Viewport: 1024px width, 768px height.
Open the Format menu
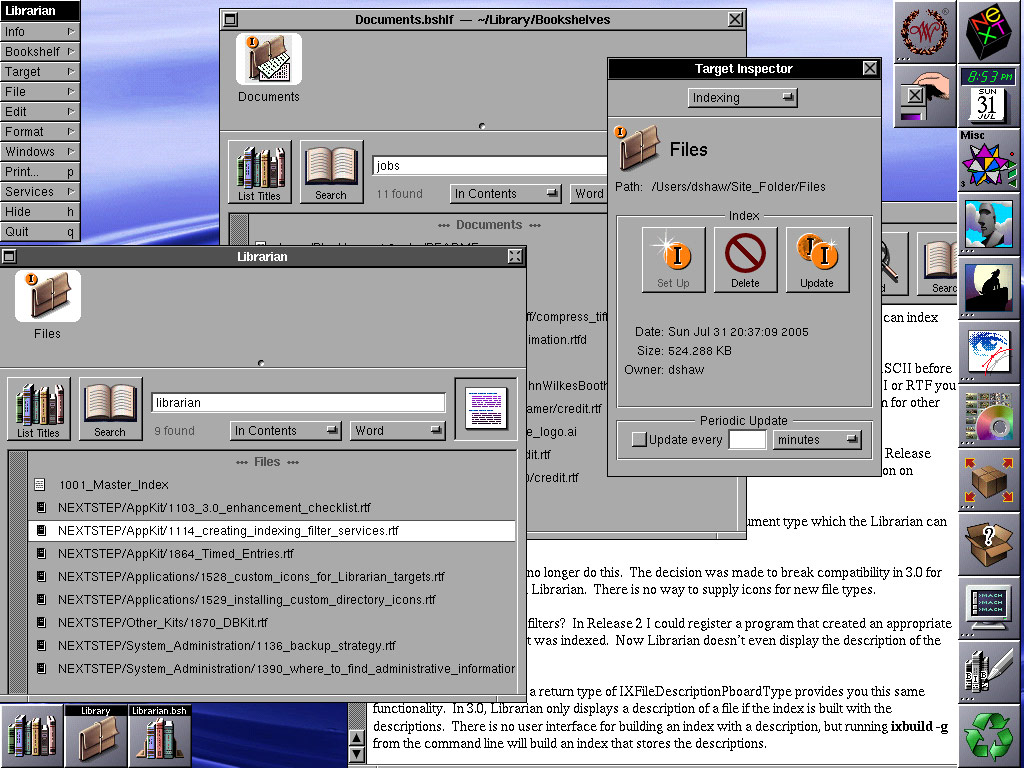(40, 132)
